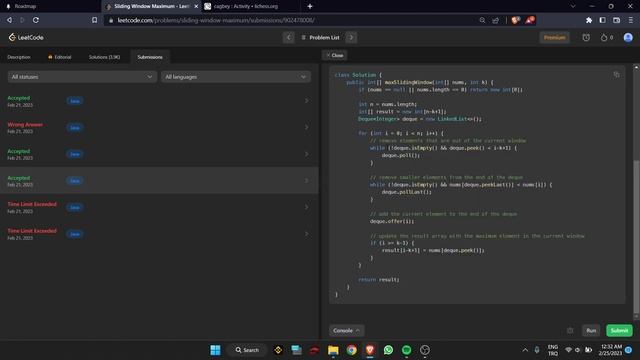Switch to the Solutions tab

(104, 57)
